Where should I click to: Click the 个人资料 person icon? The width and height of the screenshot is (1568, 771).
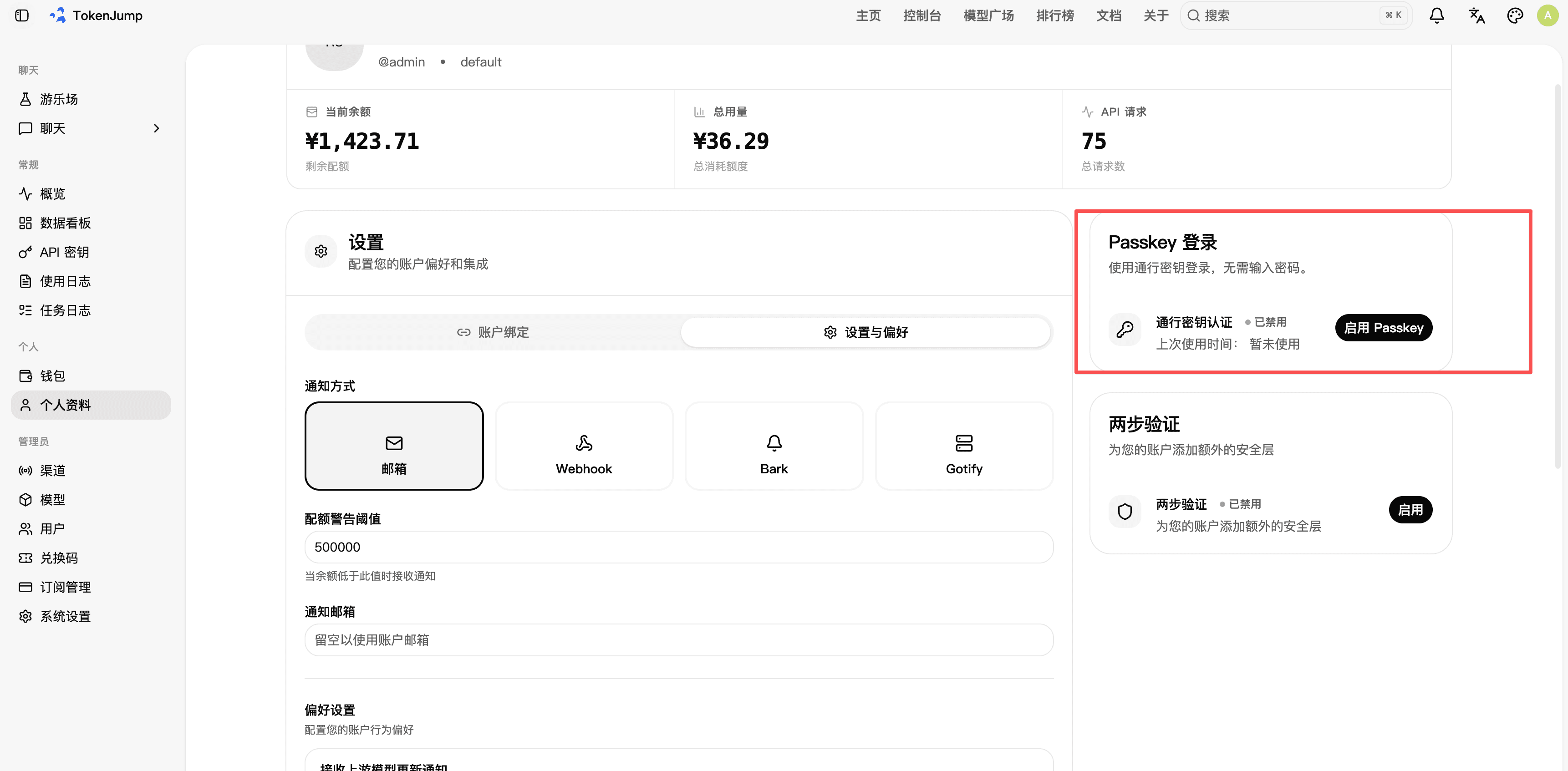tap(25, 405)
